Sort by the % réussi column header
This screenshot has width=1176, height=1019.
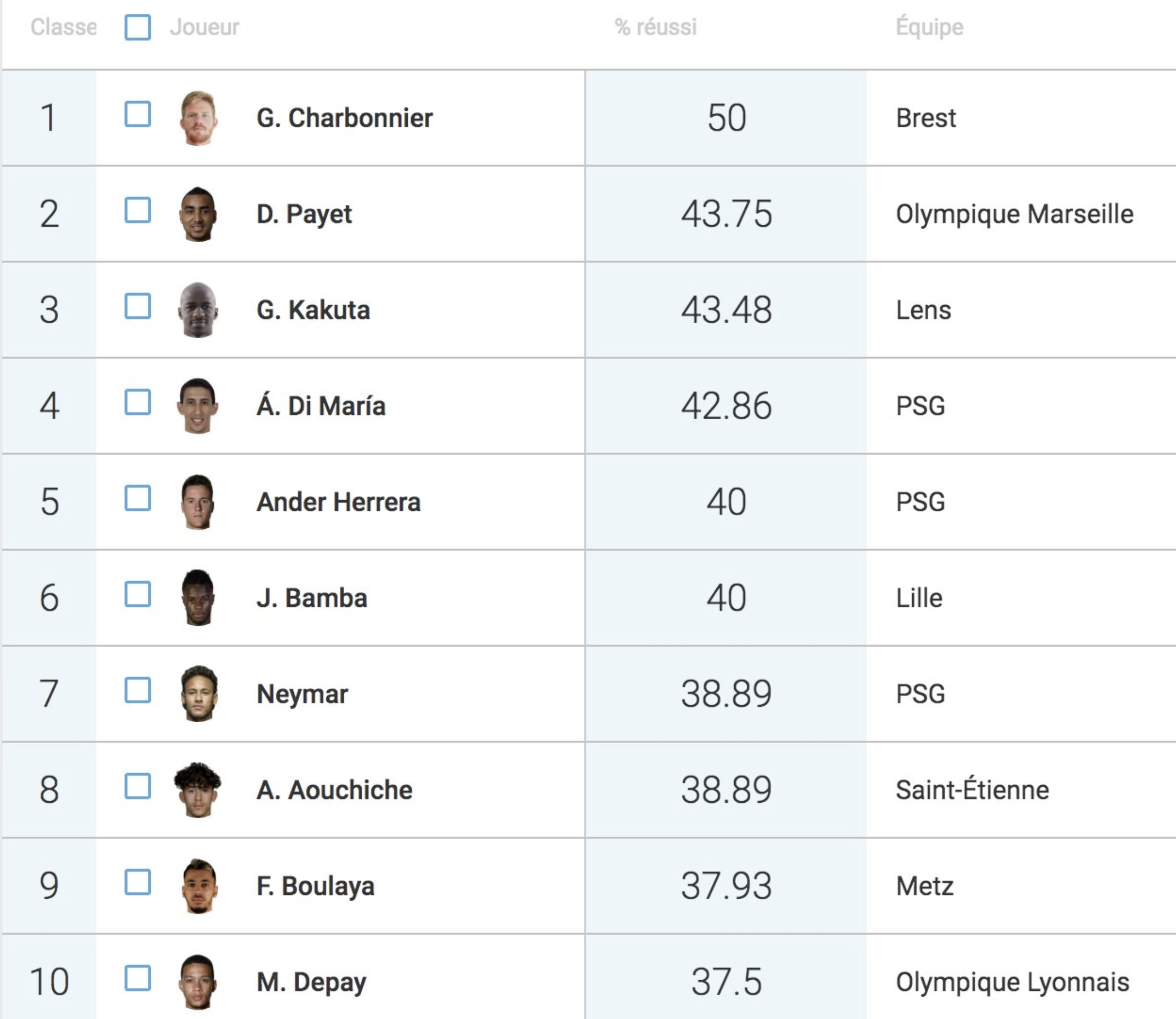656,27
